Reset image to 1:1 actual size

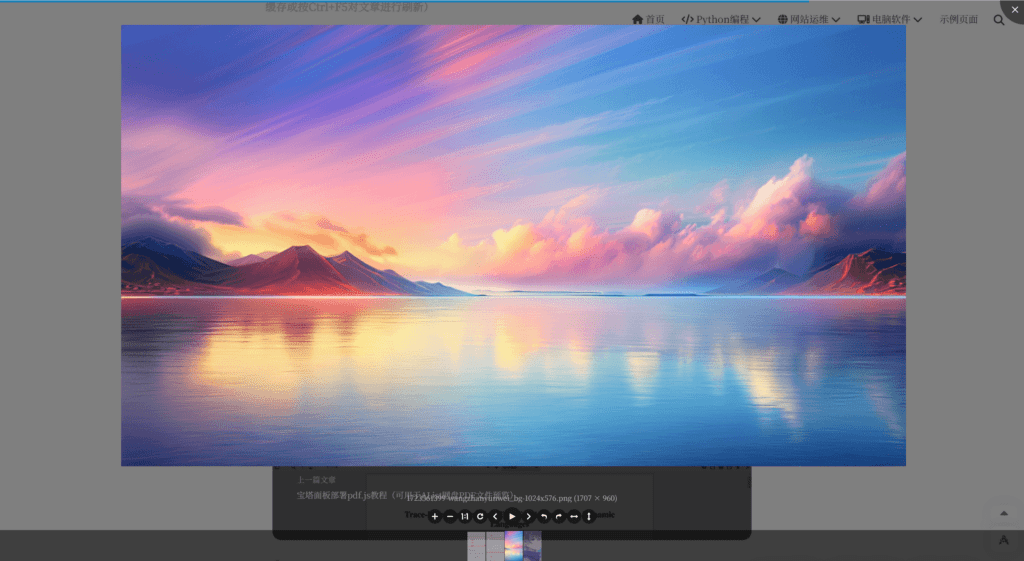tap(465, 516)
